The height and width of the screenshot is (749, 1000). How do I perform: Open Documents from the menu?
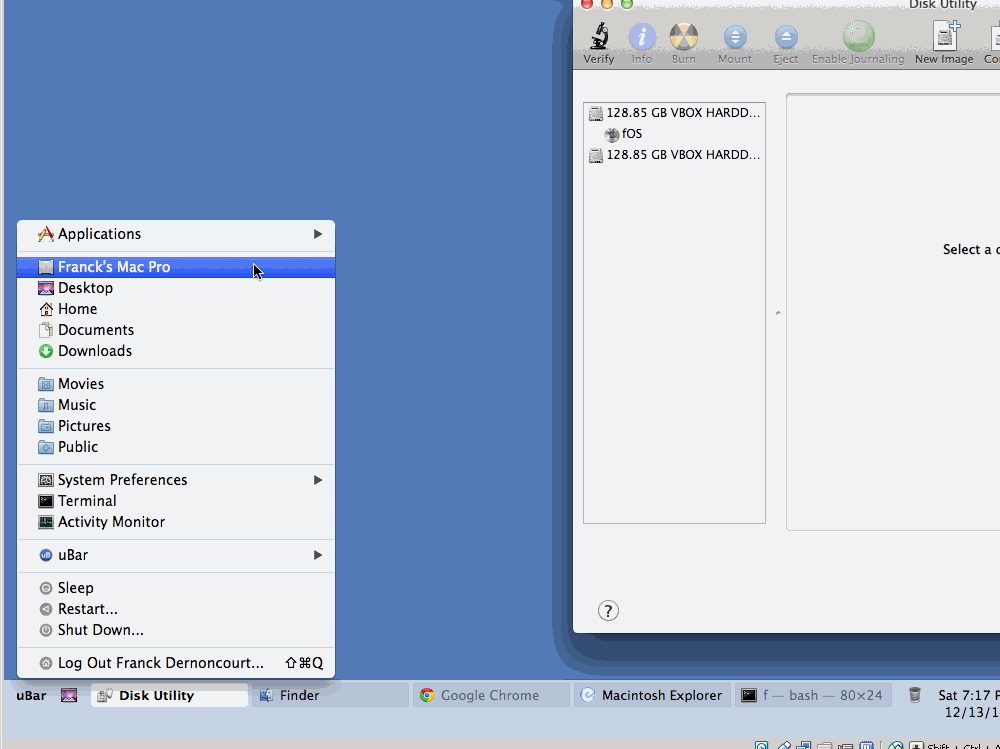tap(176, 330)
